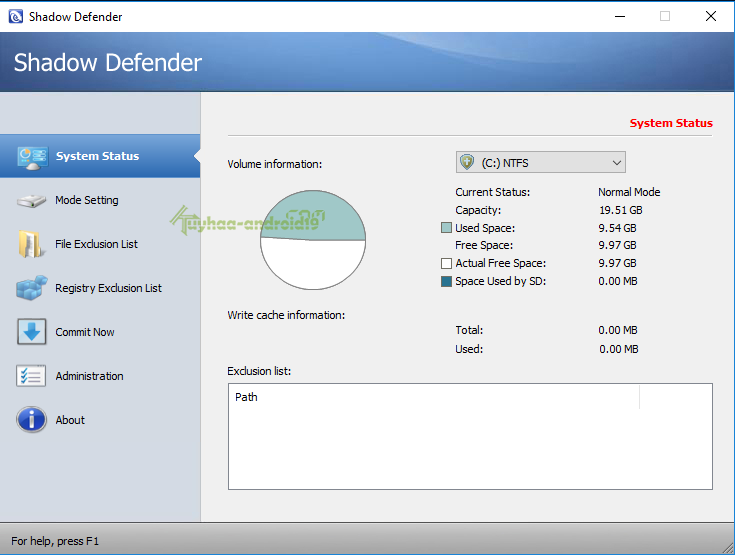Screen dimensions: 735x555
Task: Click the disk usage pie chart
Action: 313,240
